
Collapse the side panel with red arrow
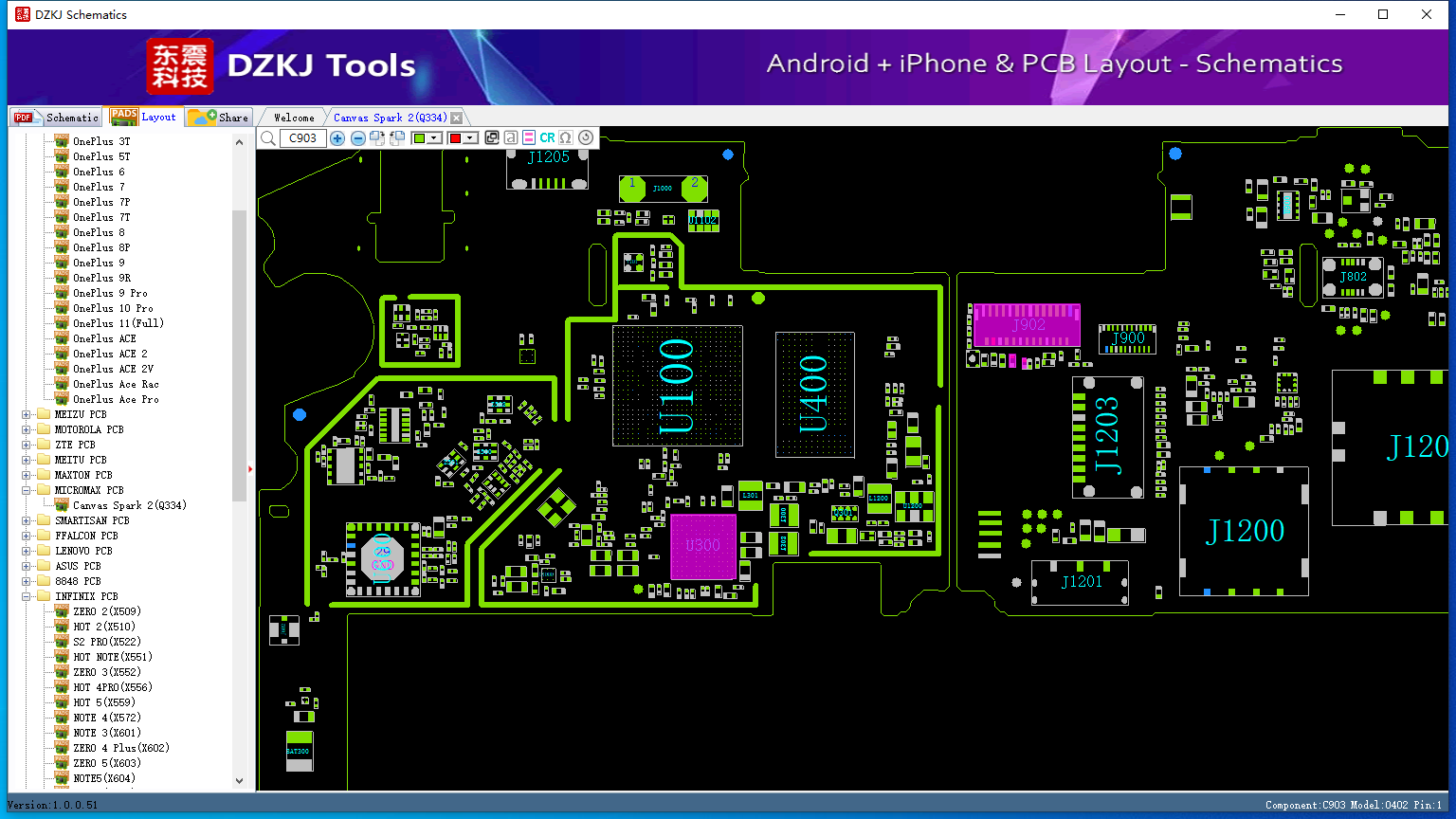click(250, 468)
